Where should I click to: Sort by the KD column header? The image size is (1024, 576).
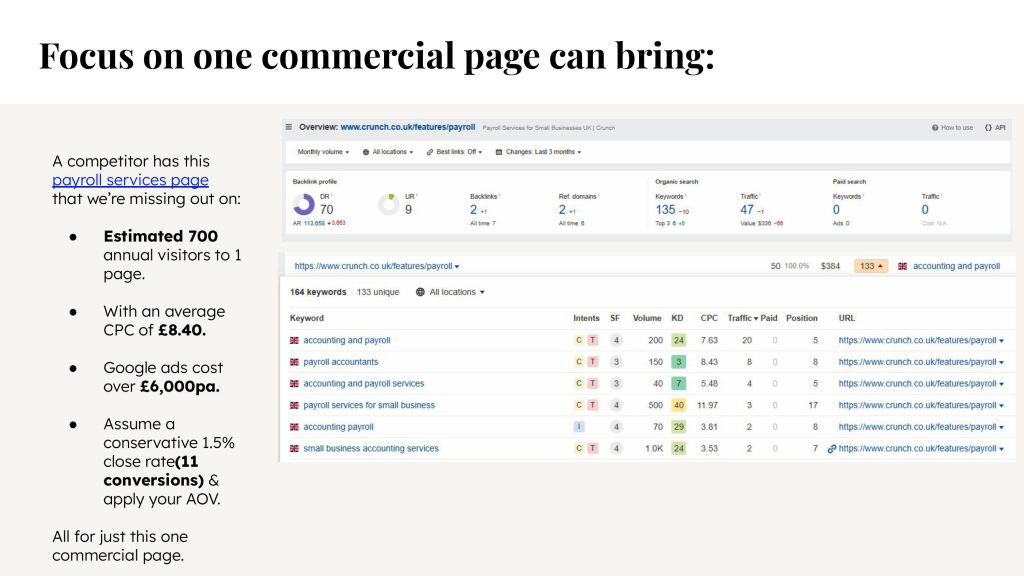coord(677,318)
